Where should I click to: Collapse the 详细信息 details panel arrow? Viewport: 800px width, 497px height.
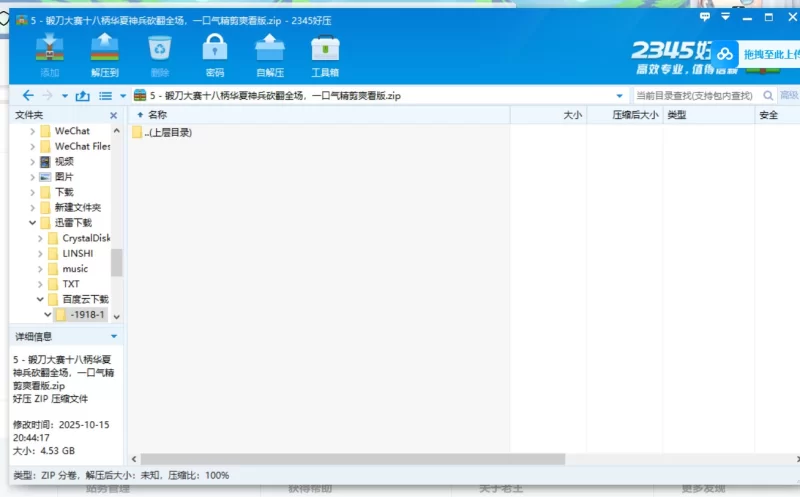[114, 336]
